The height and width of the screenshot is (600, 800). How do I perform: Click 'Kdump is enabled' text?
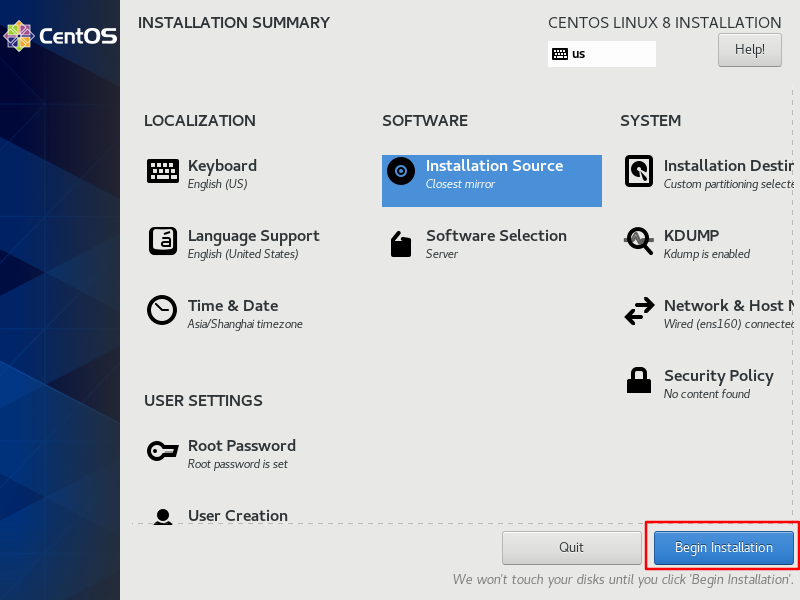pos(707,254)
